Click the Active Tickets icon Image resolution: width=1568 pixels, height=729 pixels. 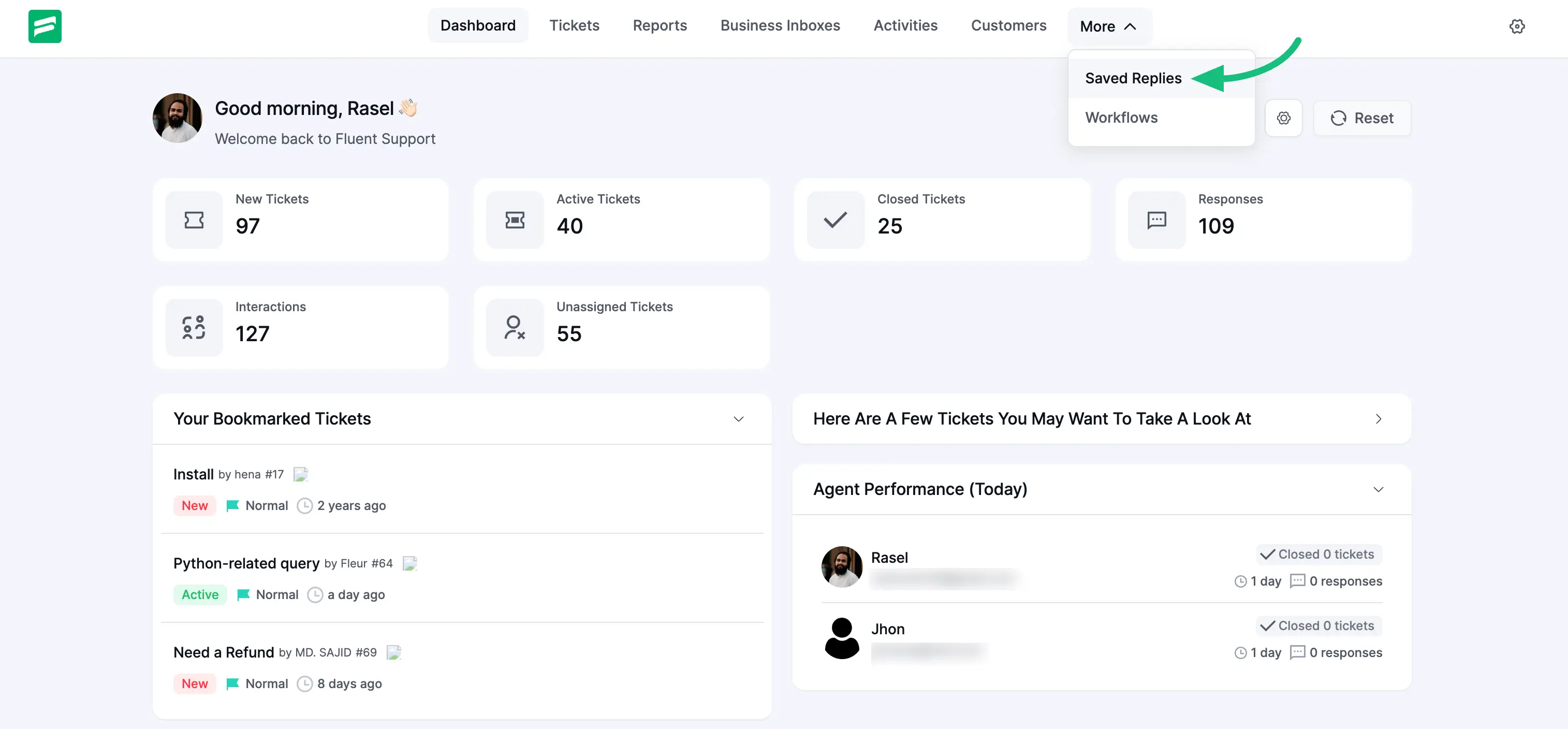pyautogui.click(x=515, y=220)
